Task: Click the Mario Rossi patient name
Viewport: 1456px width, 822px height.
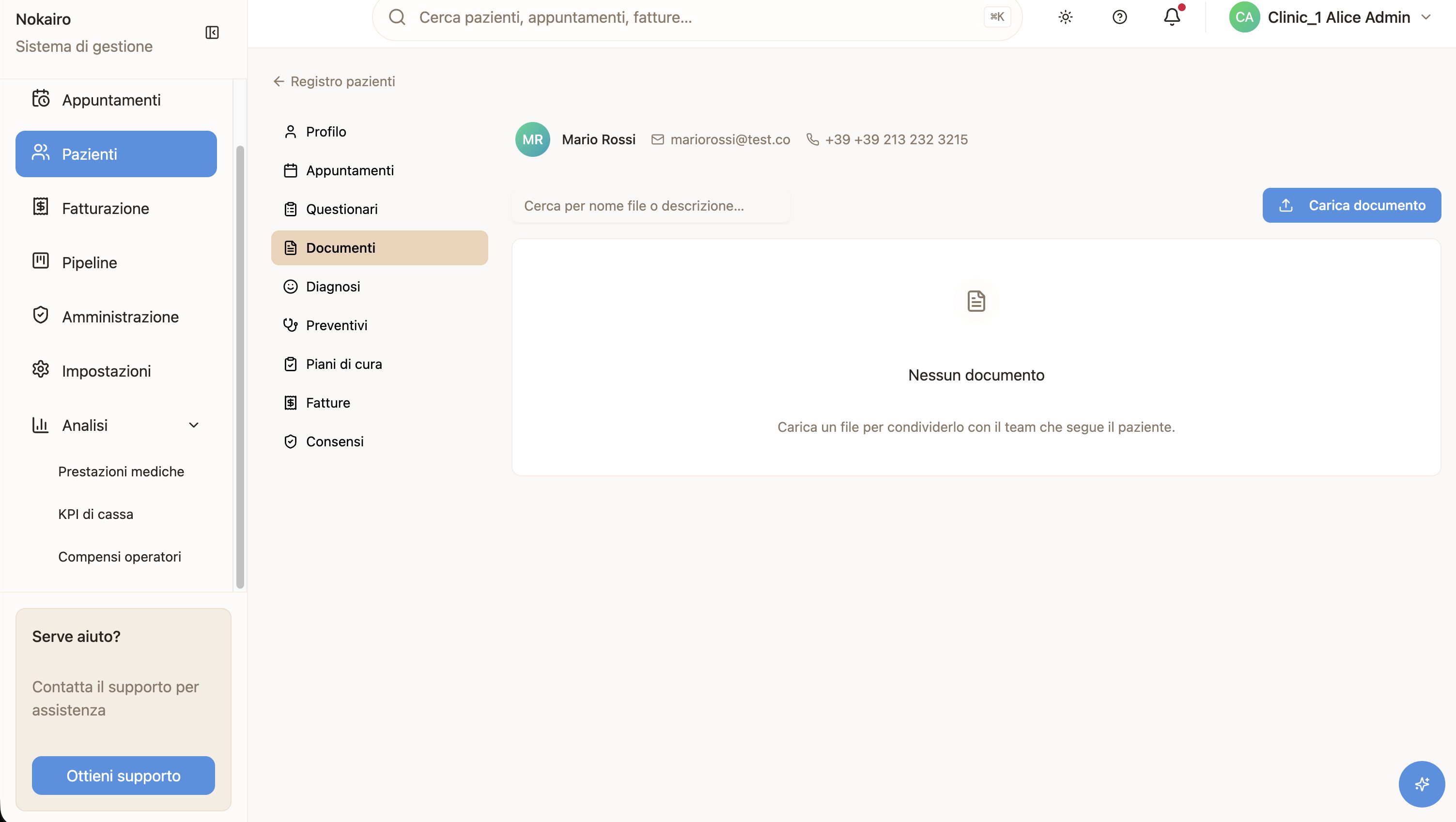Action: 599,139
